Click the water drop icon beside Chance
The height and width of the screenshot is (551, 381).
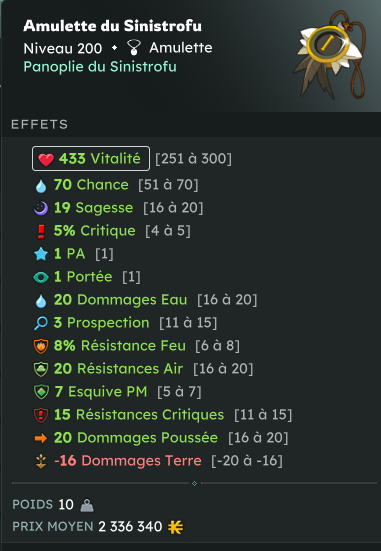[41, 186]
